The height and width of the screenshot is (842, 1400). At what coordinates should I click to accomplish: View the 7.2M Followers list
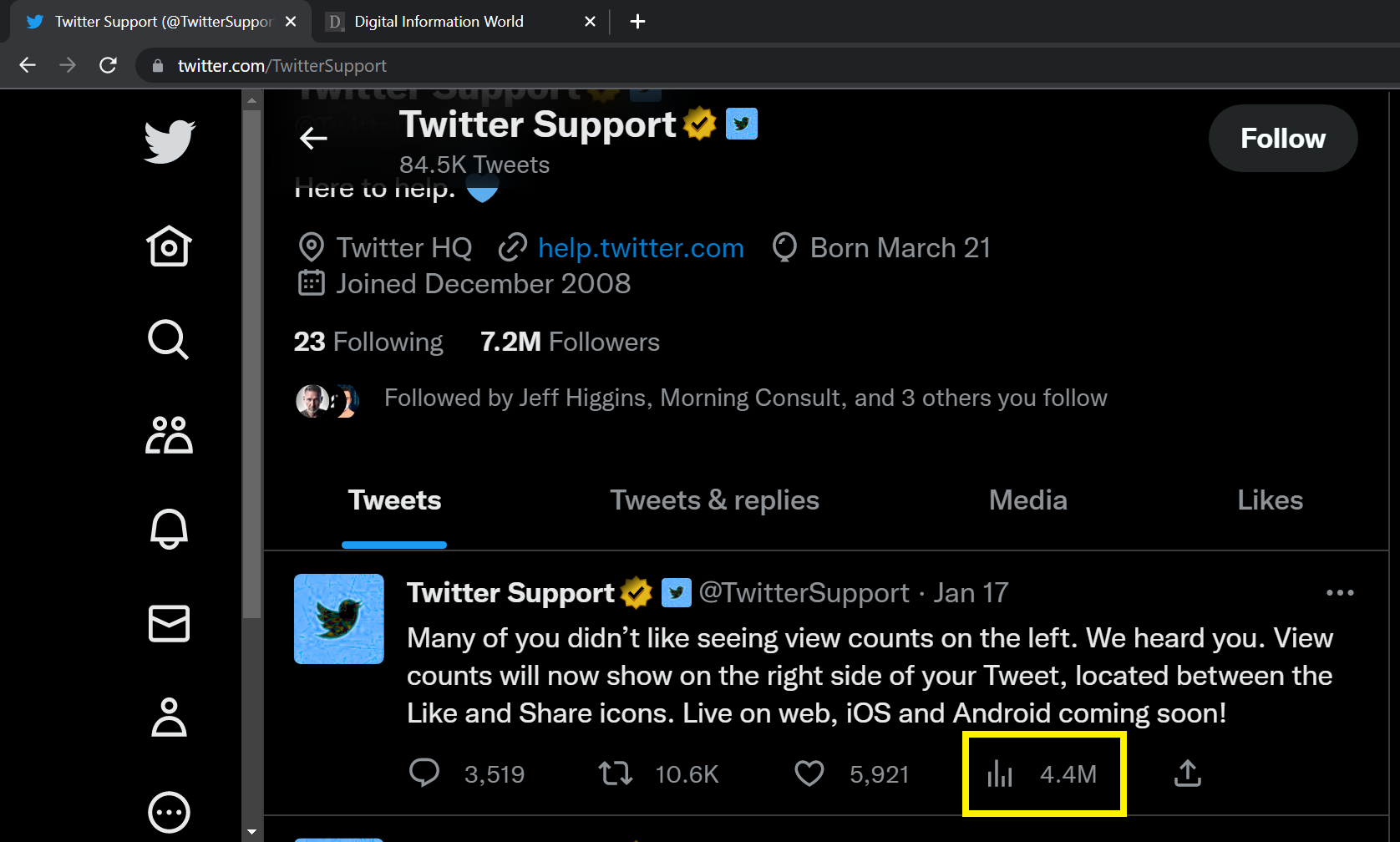click(x=570, y=342)
